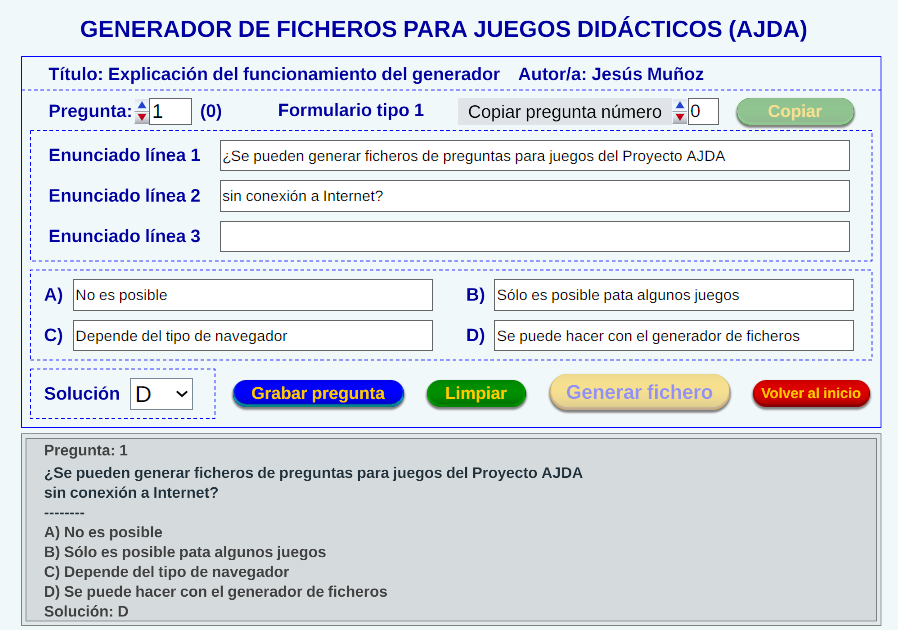Click the Generar fichero button
This screenshot has height=630, width=898.
pos(639,393)
